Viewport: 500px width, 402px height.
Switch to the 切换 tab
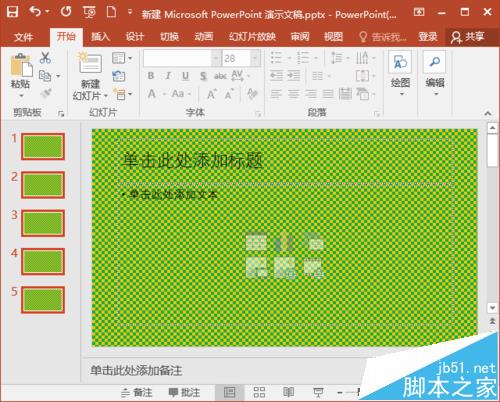tap(169, 36)
